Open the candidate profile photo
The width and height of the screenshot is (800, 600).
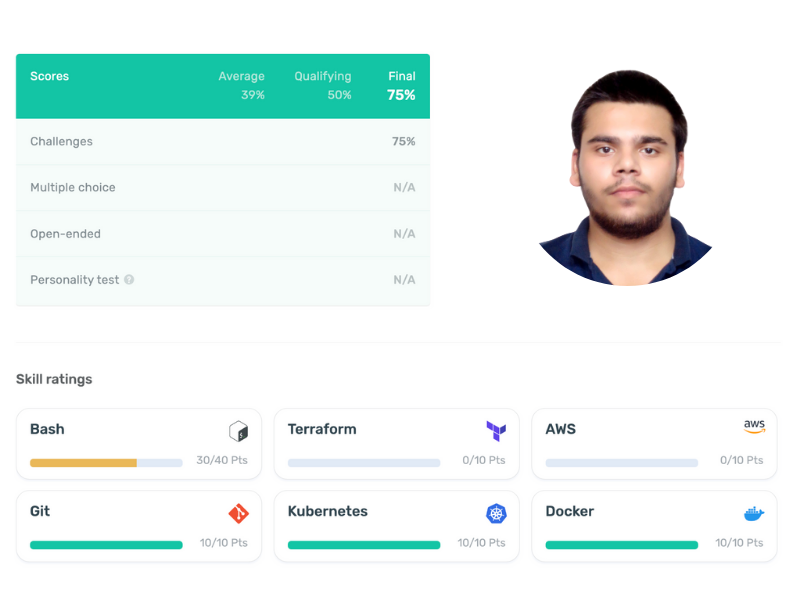click(627, 178)
